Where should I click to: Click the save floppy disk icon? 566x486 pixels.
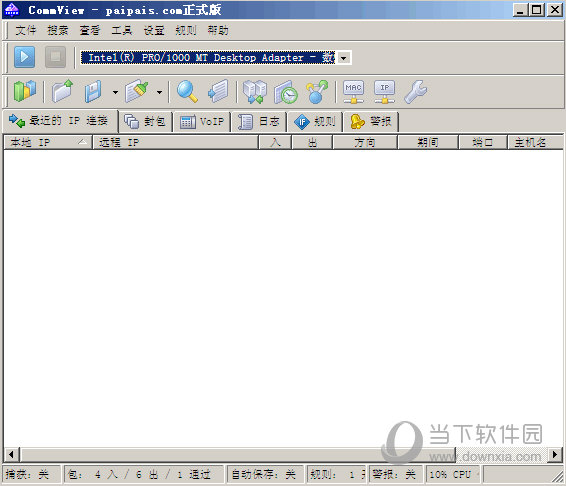(93, 92)
